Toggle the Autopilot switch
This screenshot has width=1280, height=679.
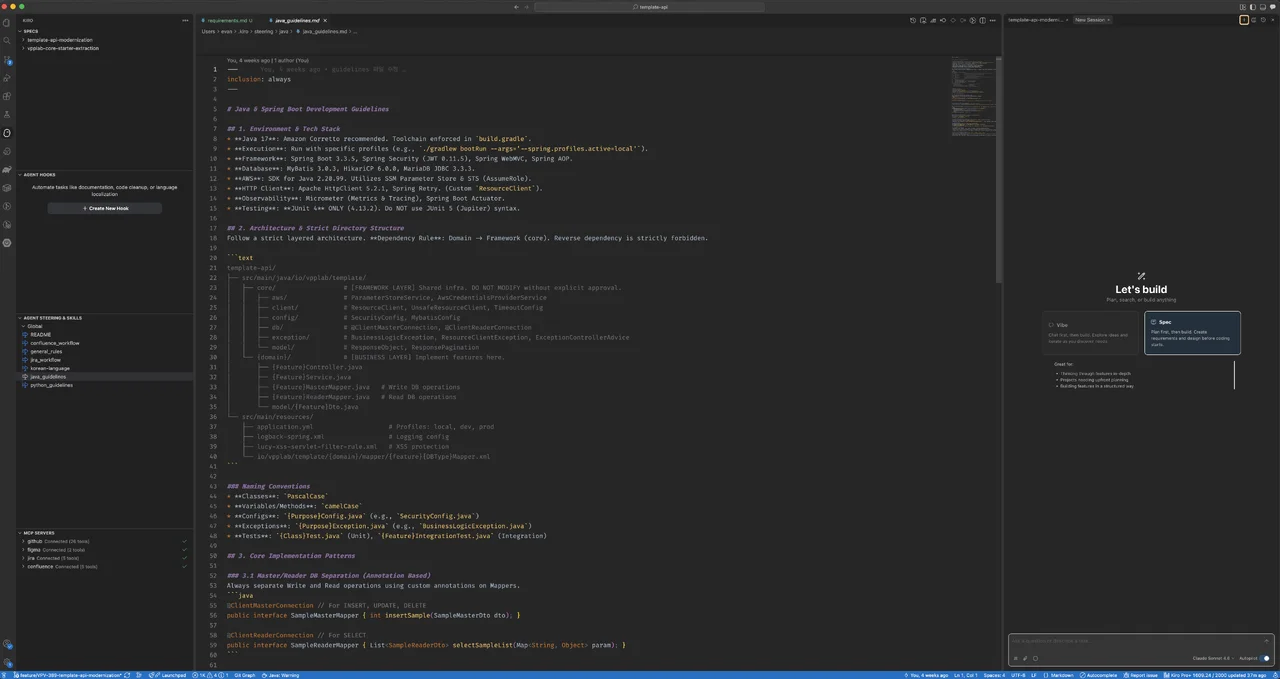click(1265, 658)
